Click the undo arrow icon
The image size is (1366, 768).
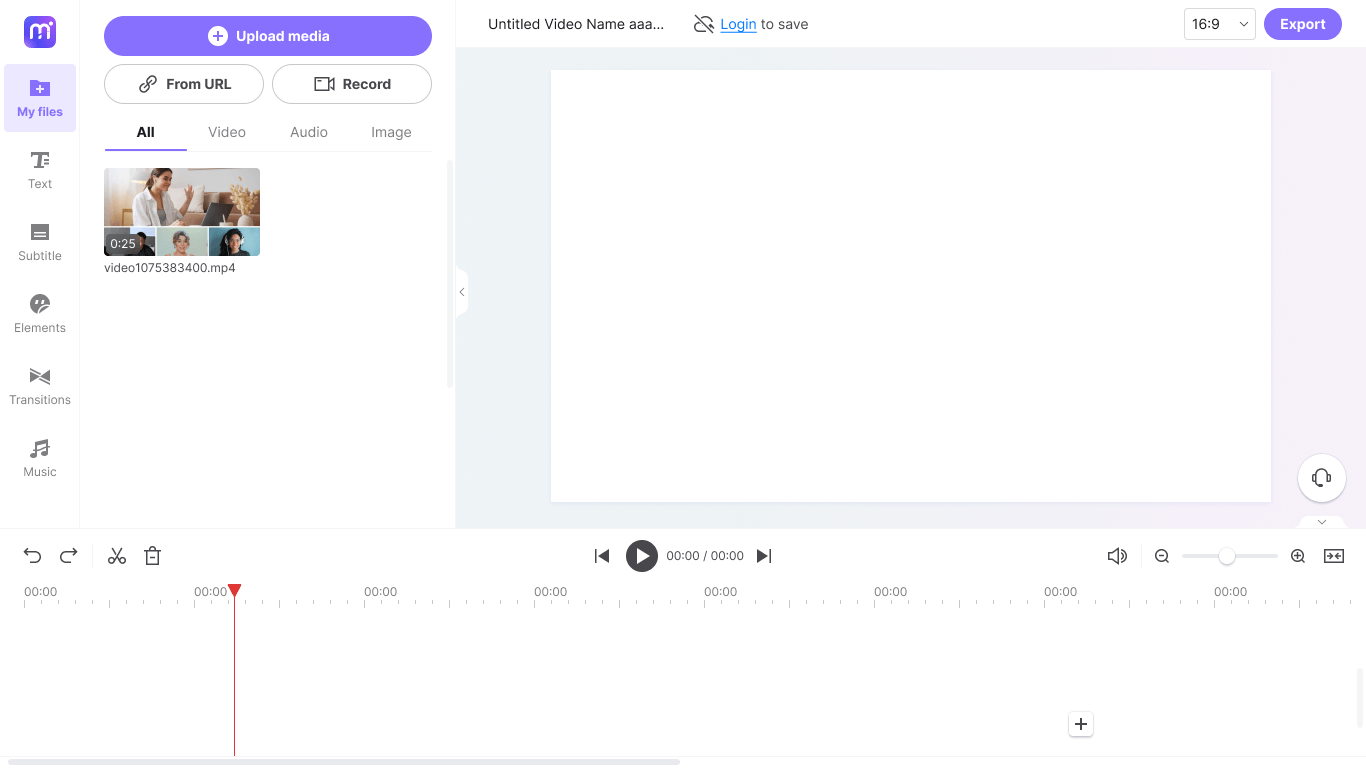[x=33, y=556]
